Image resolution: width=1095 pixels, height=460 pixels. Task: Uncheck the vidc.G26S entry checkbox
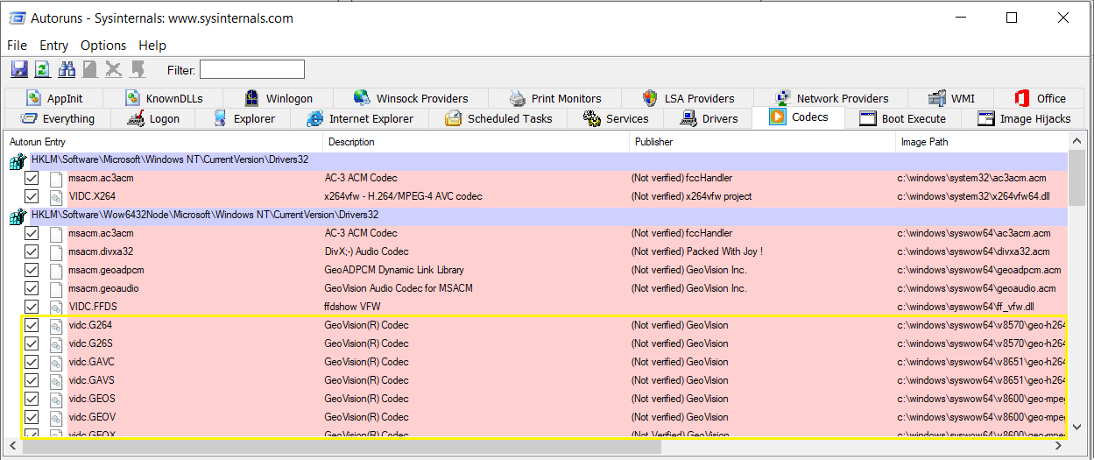click(31, 343)
